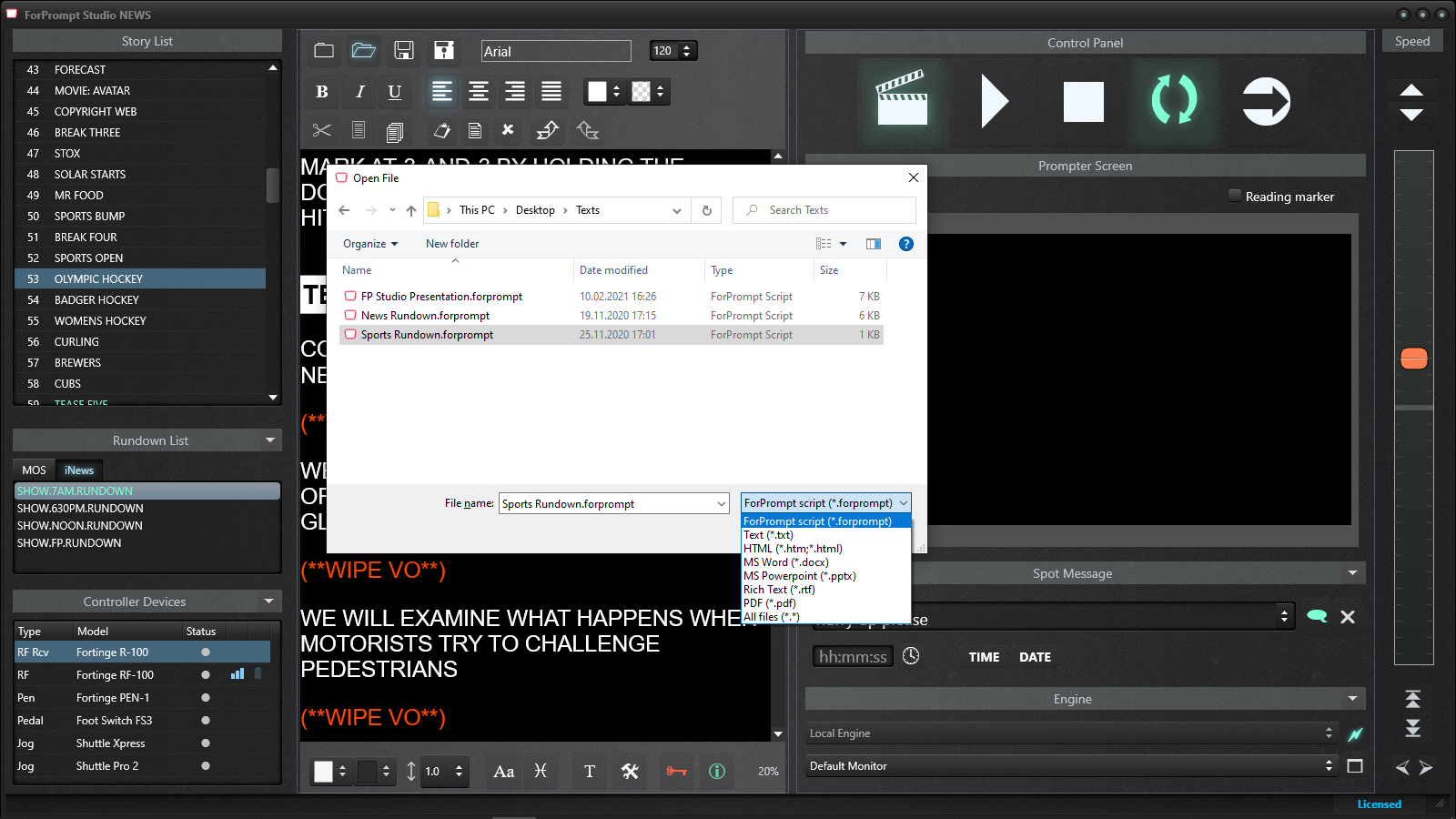
Task: Switch to the MOS tab
Action: coord(35,470)
